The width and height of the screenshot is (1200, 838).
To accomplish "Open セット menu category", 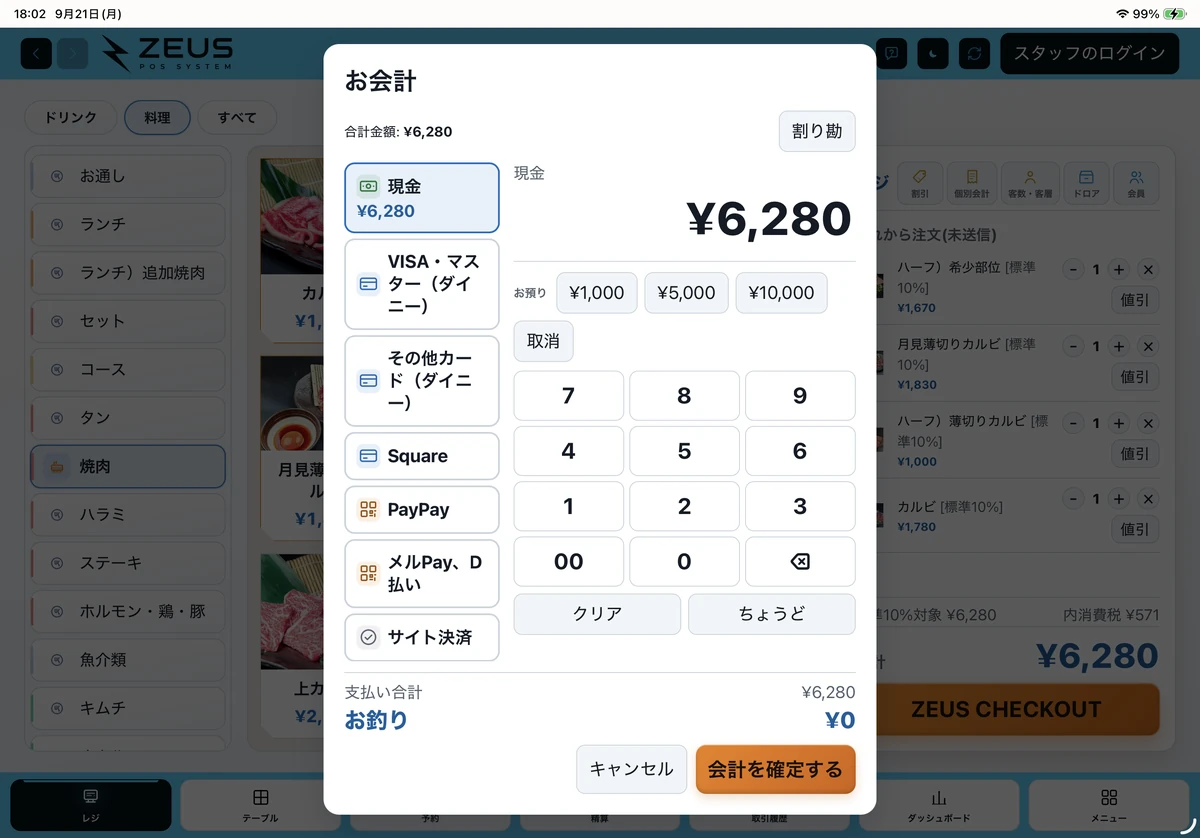I will pyautogui.click(x=128, y=321).
